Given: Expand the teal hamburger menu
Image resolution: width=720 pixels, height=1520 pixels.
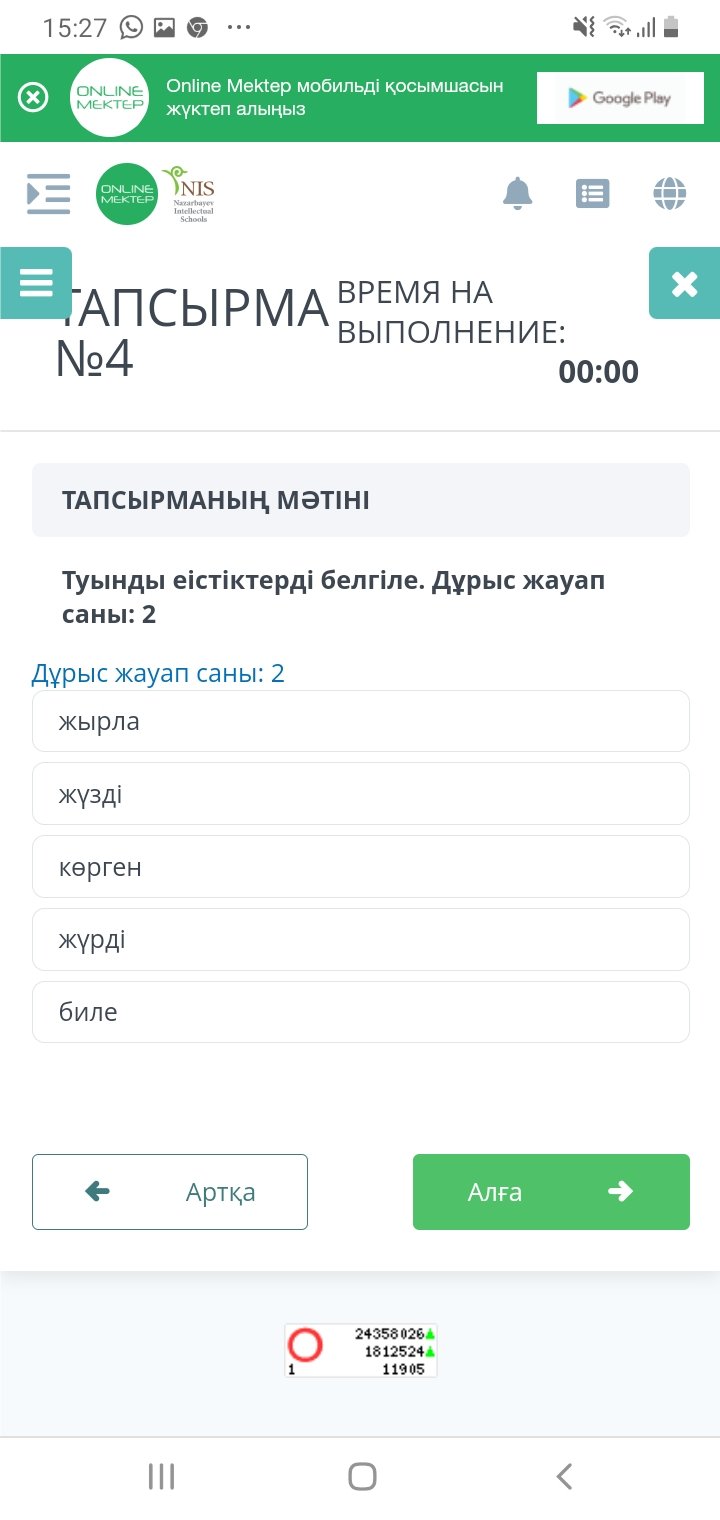Looking at the screenshot, I should (x=36, y=283).
